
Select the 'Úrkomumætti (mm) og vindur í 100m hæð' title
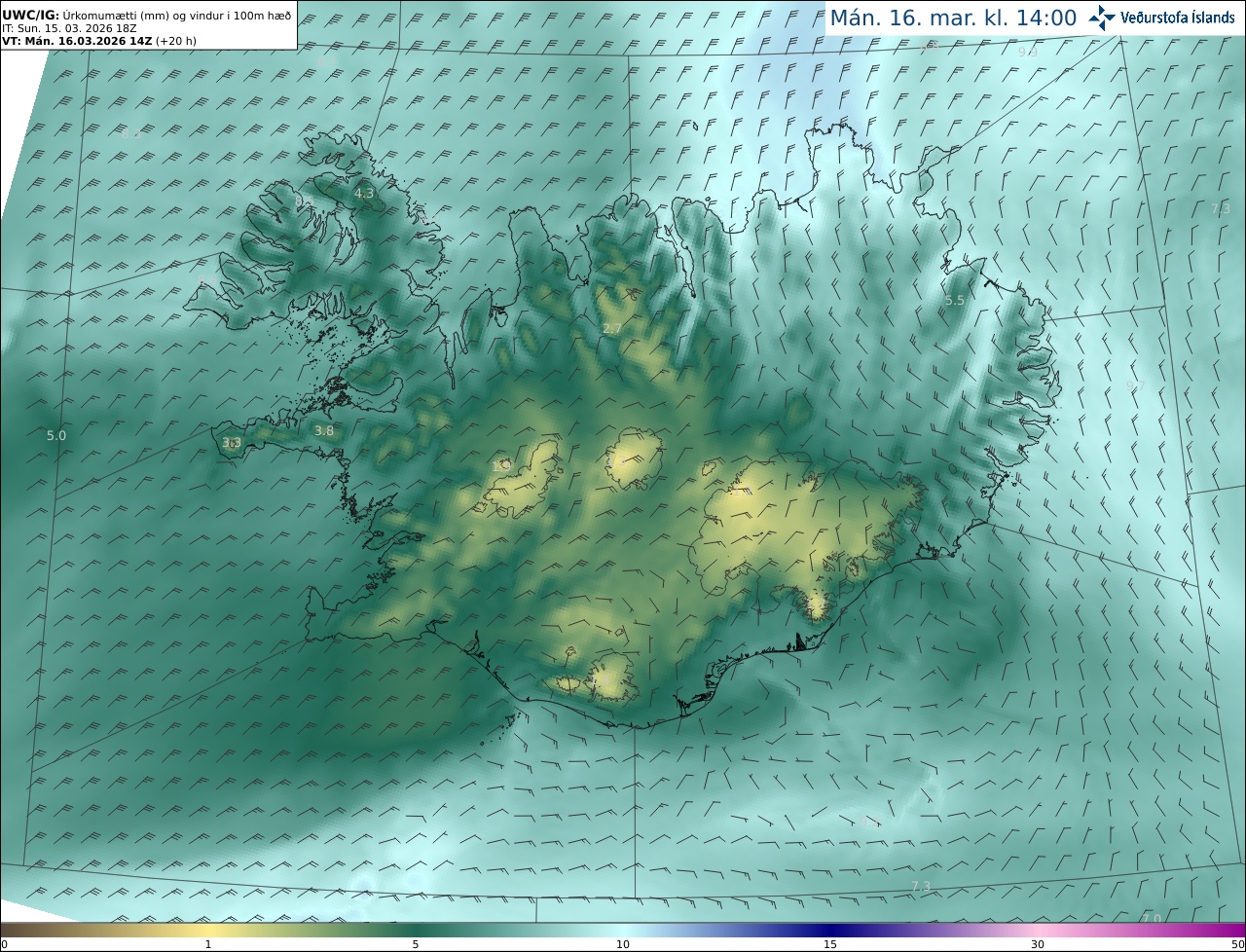click(177, 16)
